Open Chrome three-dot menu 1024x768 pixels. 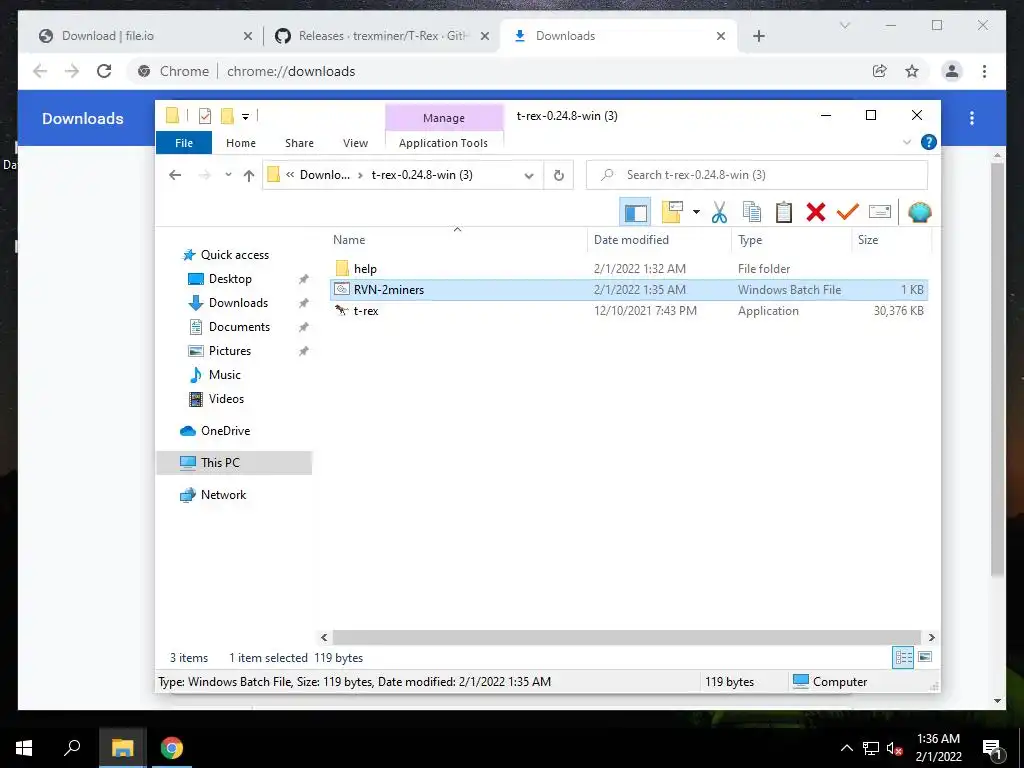984,71
